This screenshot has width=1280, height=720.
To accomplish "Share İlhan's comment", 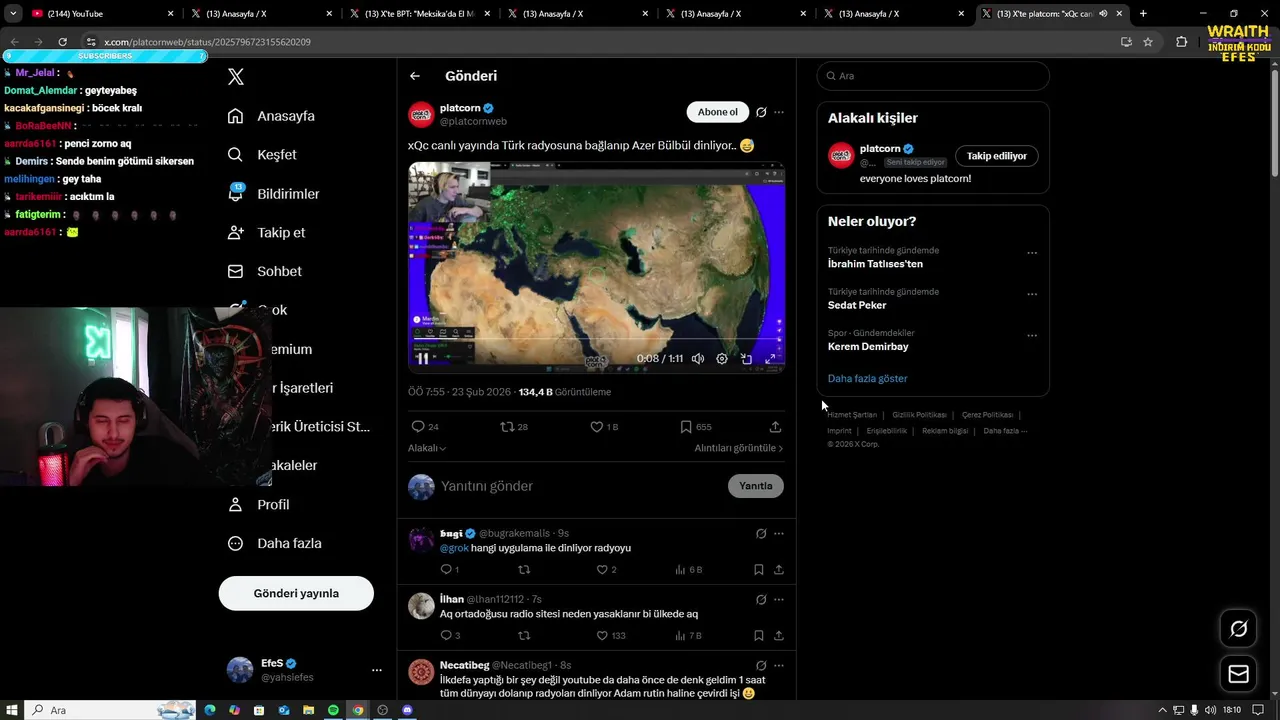I will [x=778, y=635].
